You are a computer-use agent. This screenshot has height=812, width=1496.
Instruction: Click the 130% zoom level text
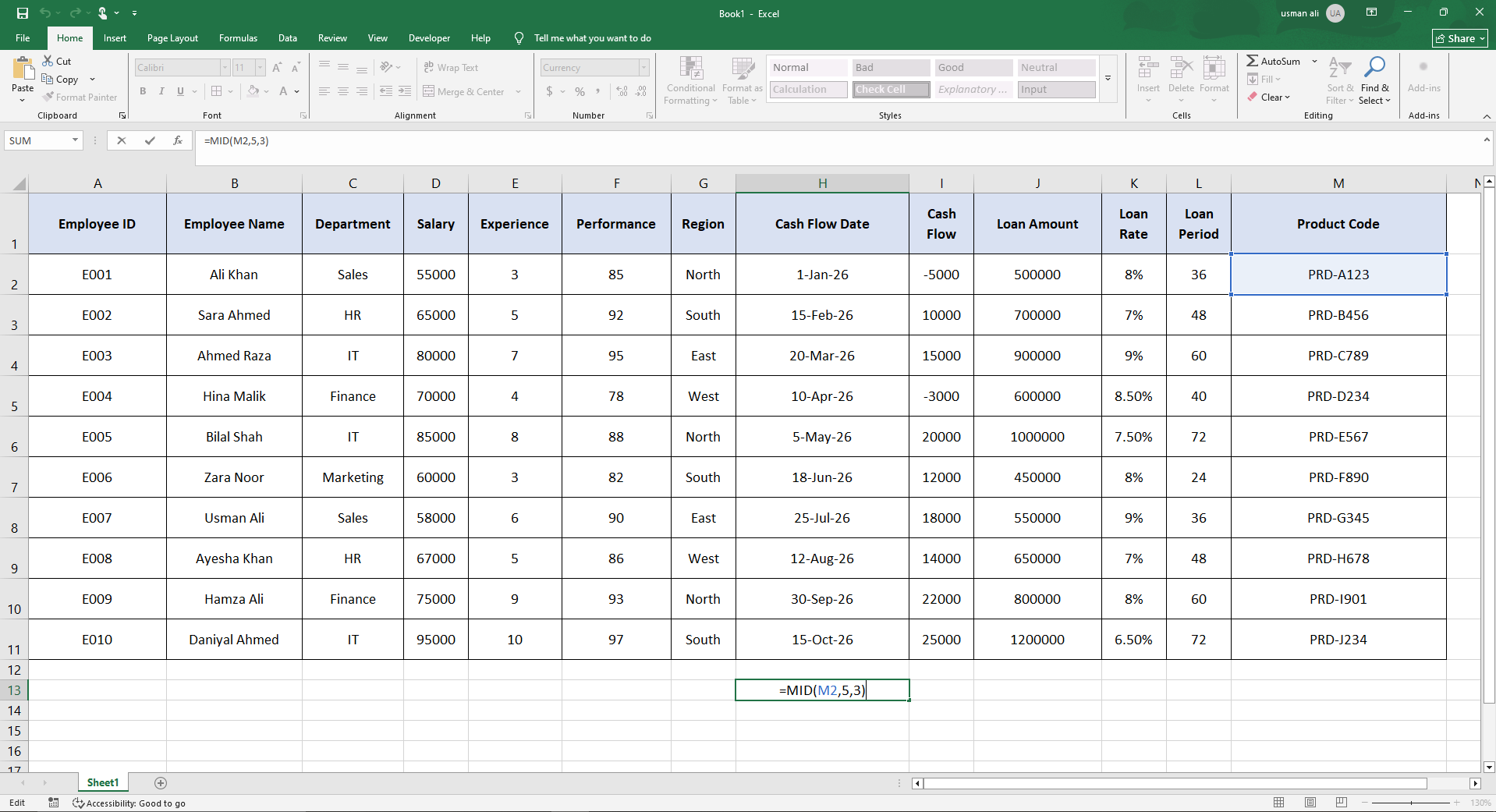coord(1480,803)
